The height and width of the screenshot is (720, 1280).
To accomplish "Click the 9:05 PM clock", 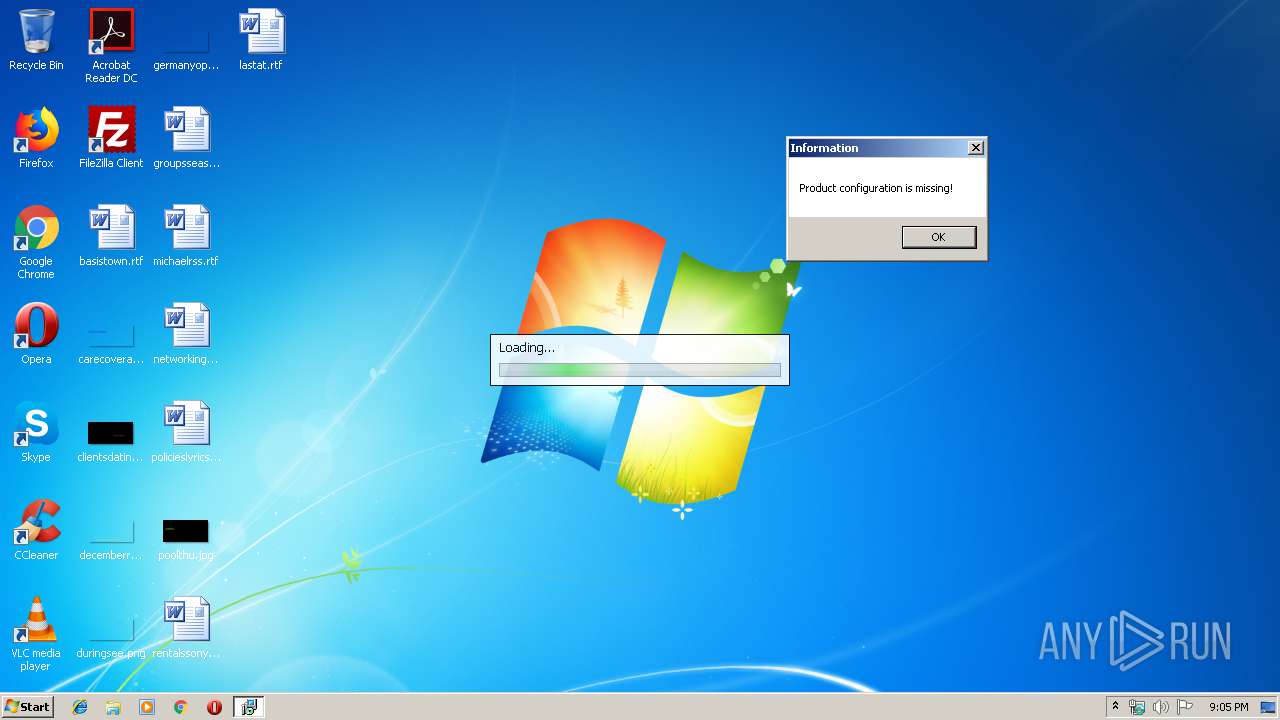I will tap(1228, 707).
